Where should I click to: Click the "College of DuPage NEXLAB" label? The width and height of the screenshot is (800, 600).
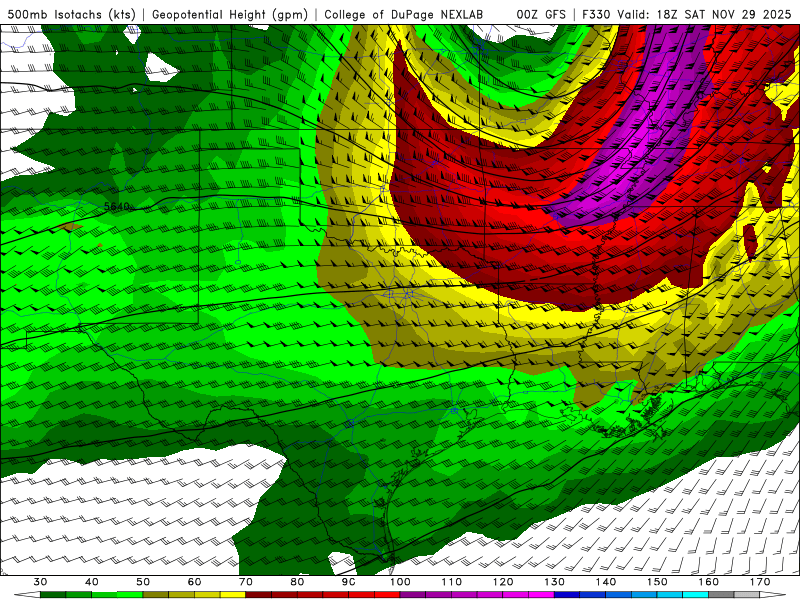pyautogui.click(x=403, y=14)
